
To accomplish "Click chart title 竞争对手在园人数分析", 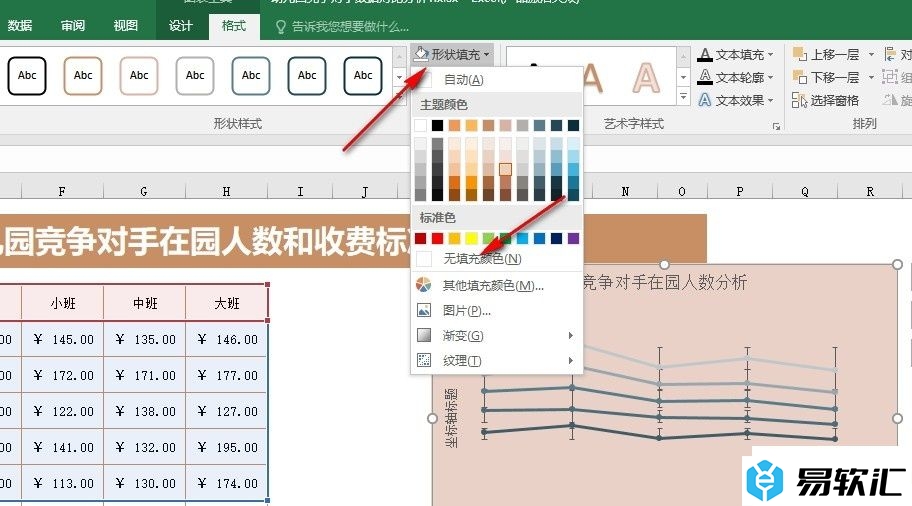I will [664, 282].
